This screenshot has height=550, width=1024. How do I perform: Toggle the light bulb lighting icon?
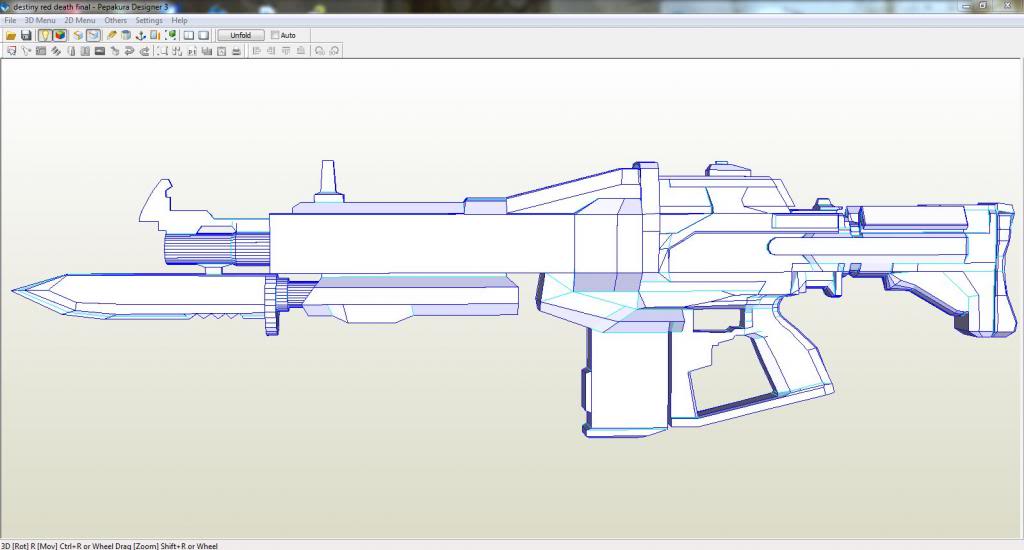pos(44,35)
